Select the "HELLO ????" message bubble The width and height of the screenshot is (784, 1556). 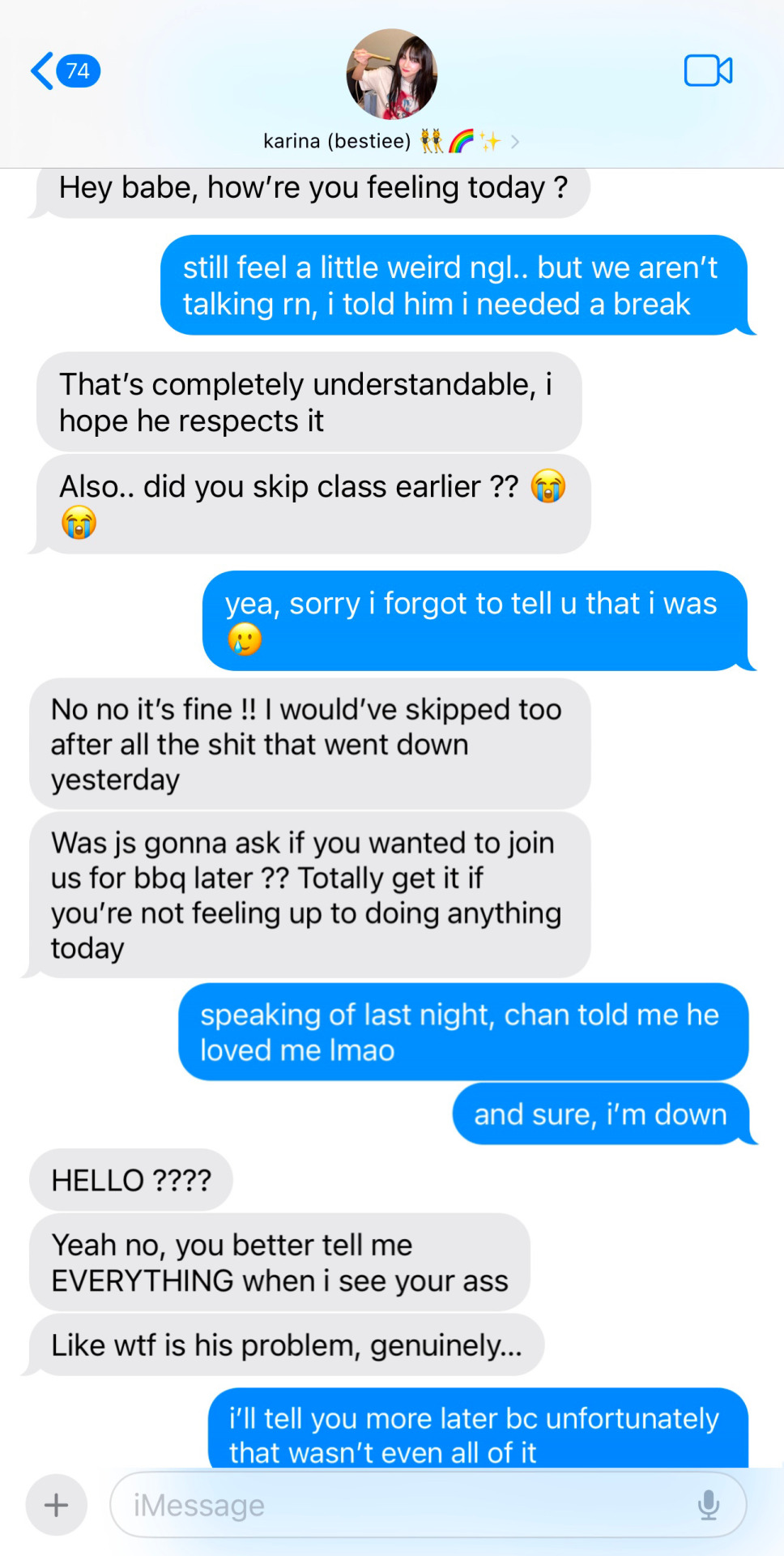pos(131,1180)
